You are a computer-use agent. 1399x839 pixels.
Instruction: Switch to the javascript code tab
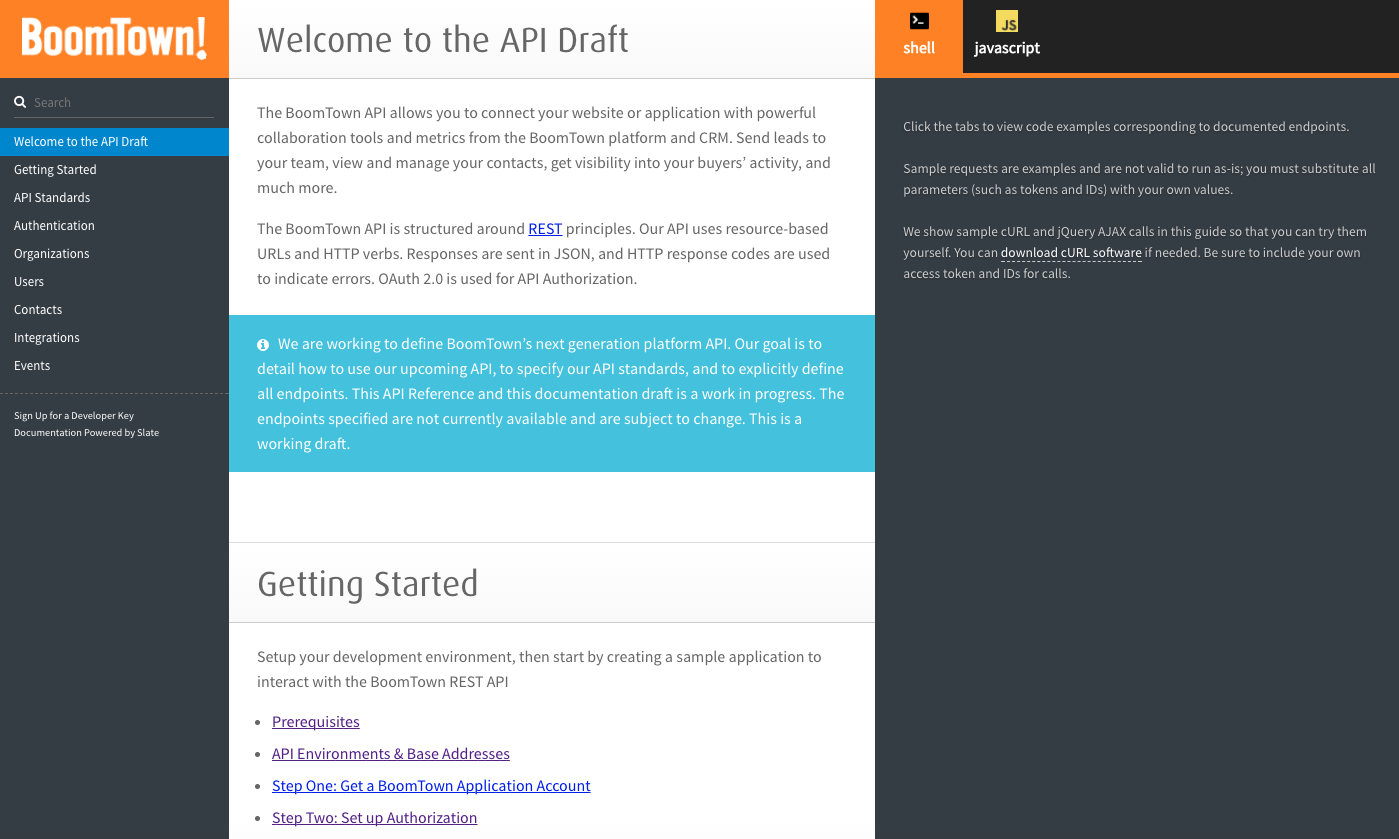point(1007,37)
